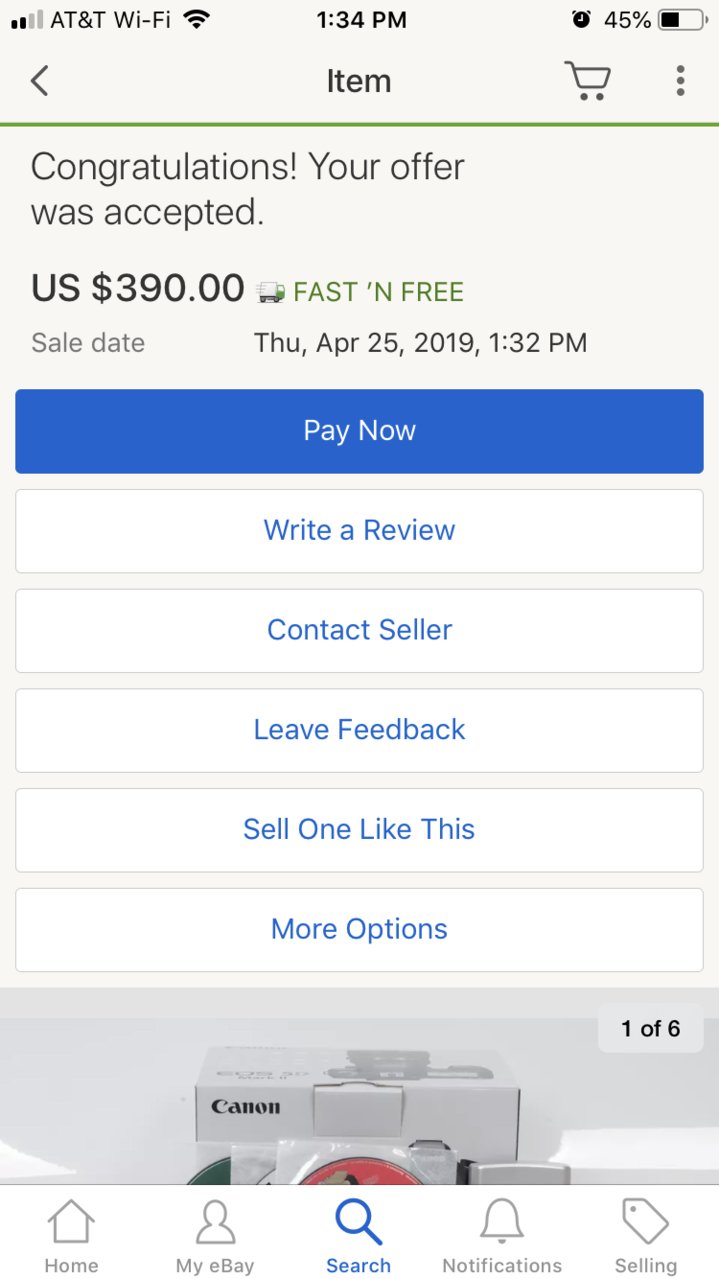Select Write a Review
Screen dimensions: 719x1279
359,531
